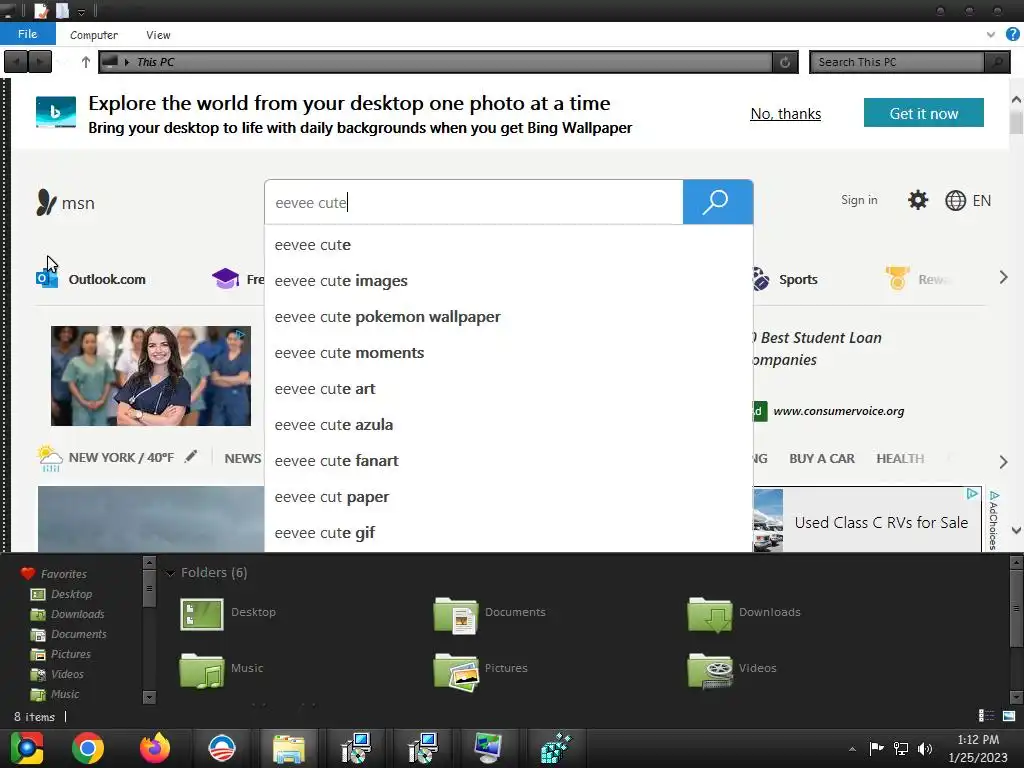Viewport: 1024px width, 768px height.
Task: Select suggestion eevee cute art
Action: click(x=509, y=389)
